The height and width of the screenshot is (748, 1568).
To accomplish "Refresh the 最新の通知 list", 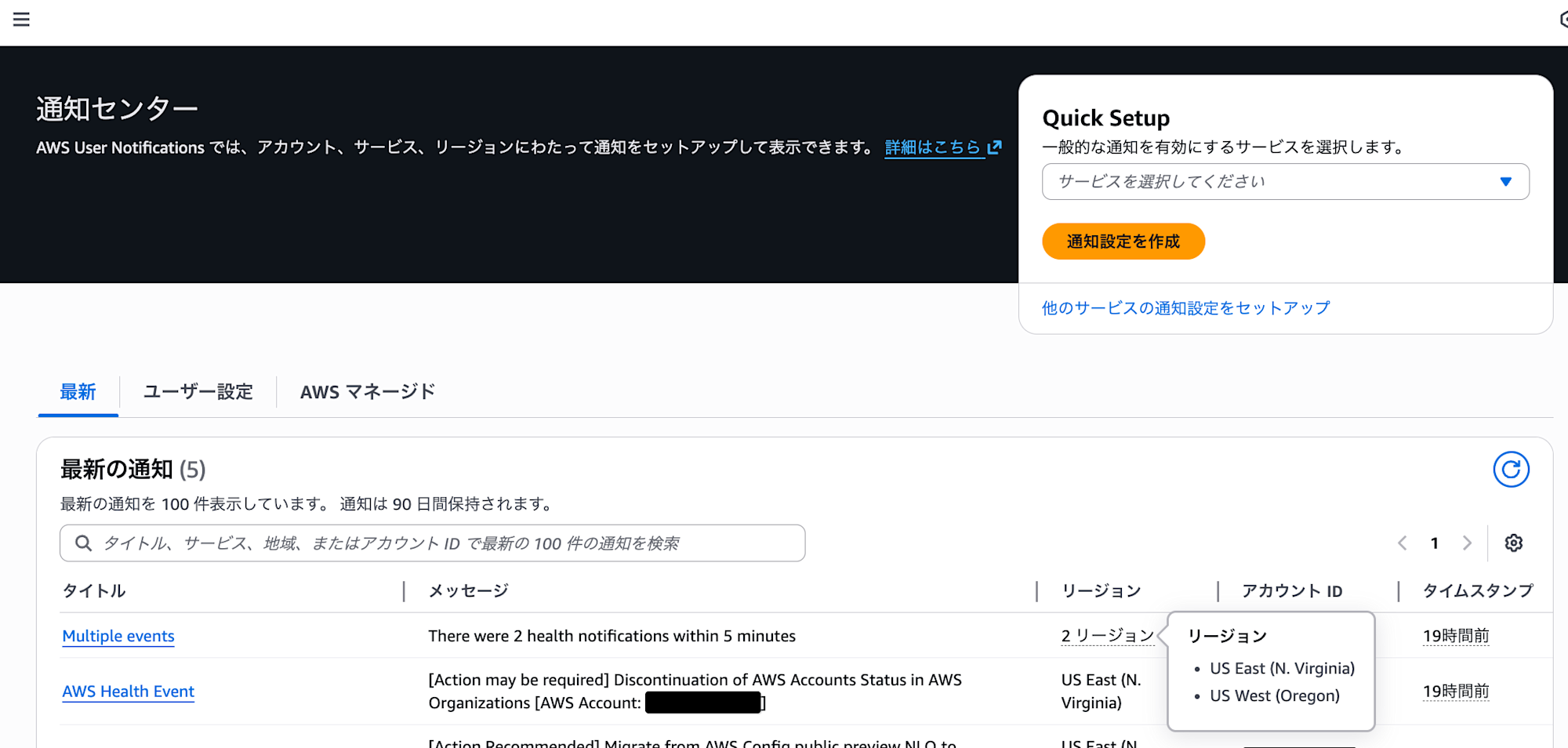I will pyautogui.click(x=1511, y=470).
